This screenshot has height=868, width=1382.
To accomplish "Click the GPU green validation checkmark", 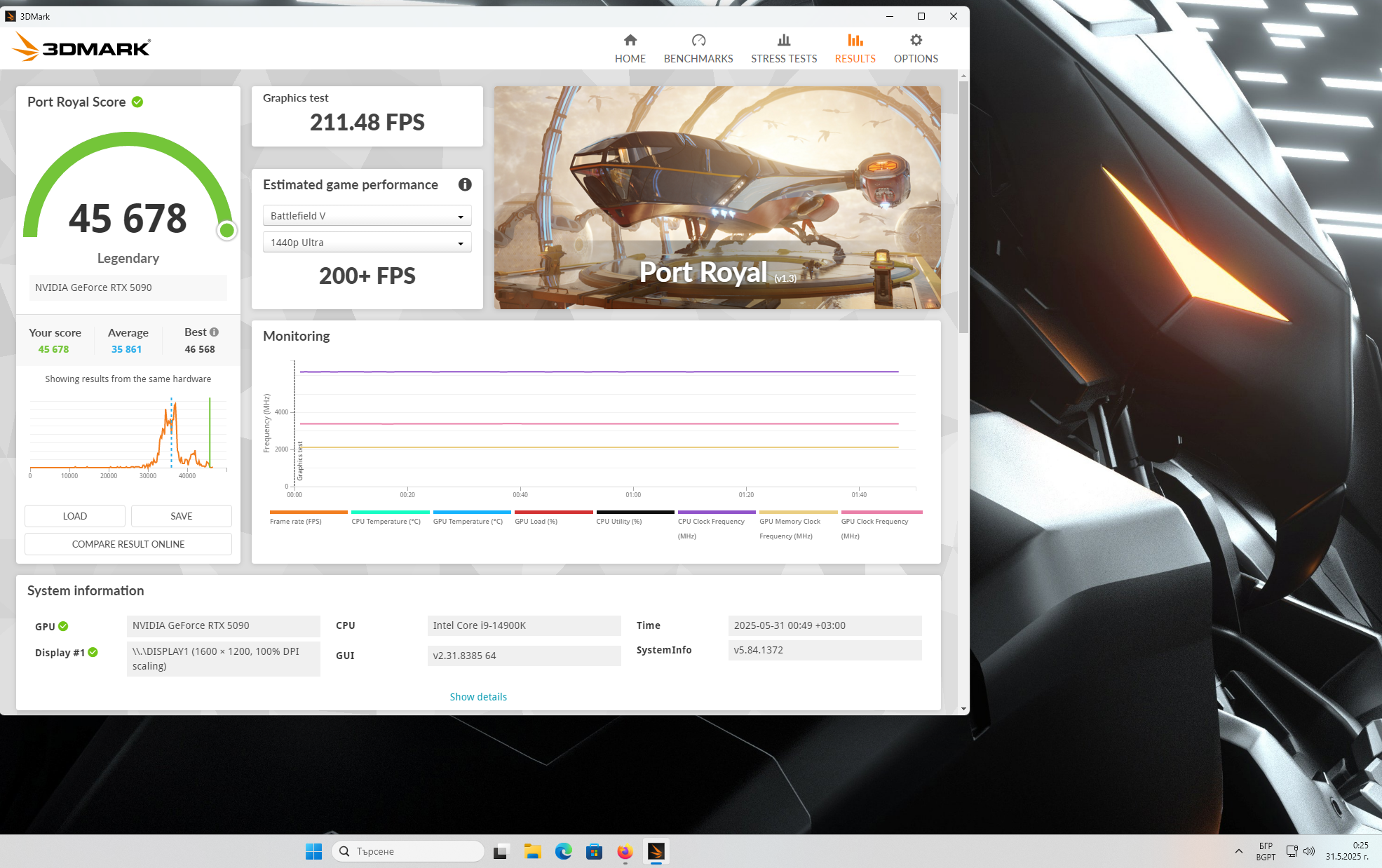I will click(x=63, y=626).
